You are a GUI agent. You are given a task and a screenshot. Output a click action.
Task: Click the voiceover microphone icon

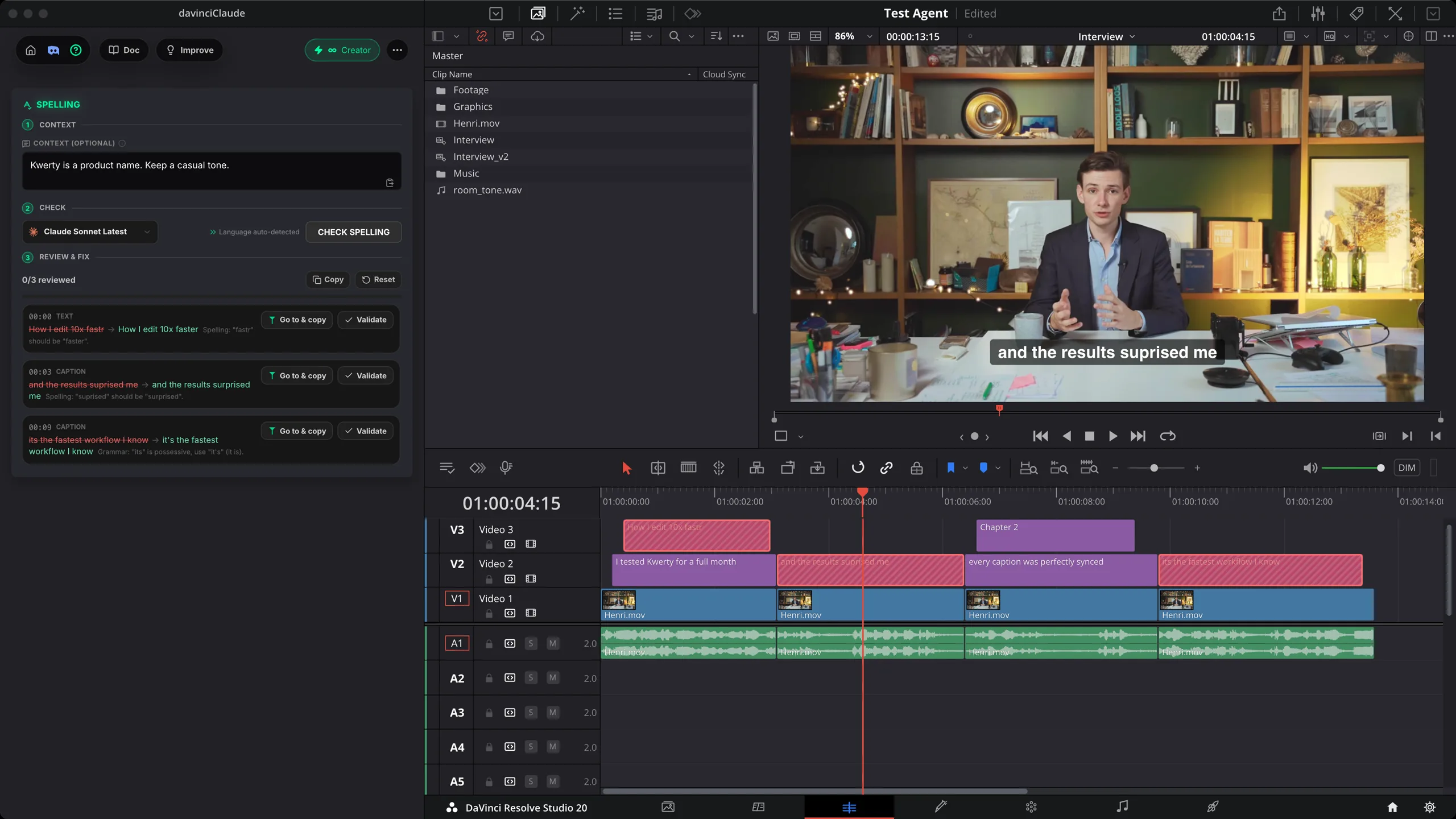coord(506,468)
